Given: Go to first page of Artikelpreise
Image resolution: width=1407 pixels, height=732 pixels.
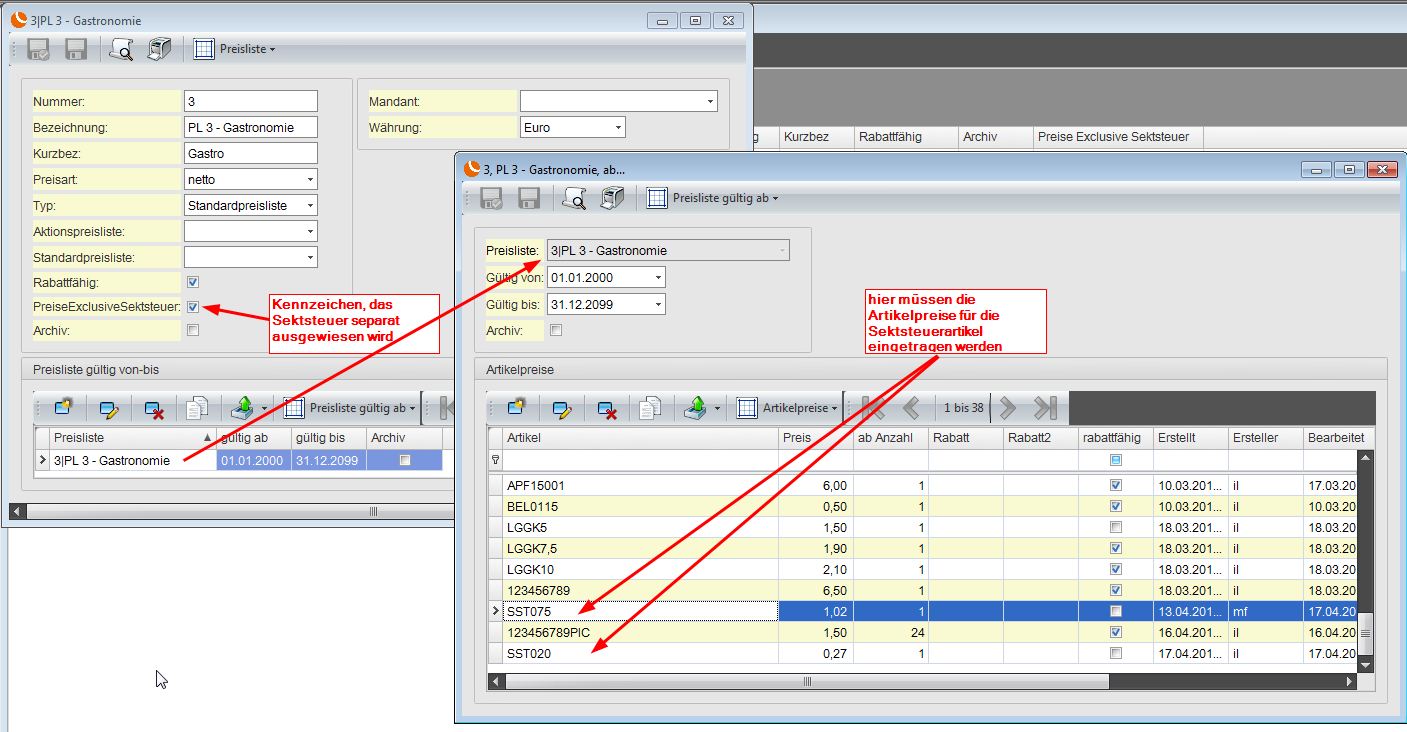Looking at the screenshot, I should pos(872,408).
